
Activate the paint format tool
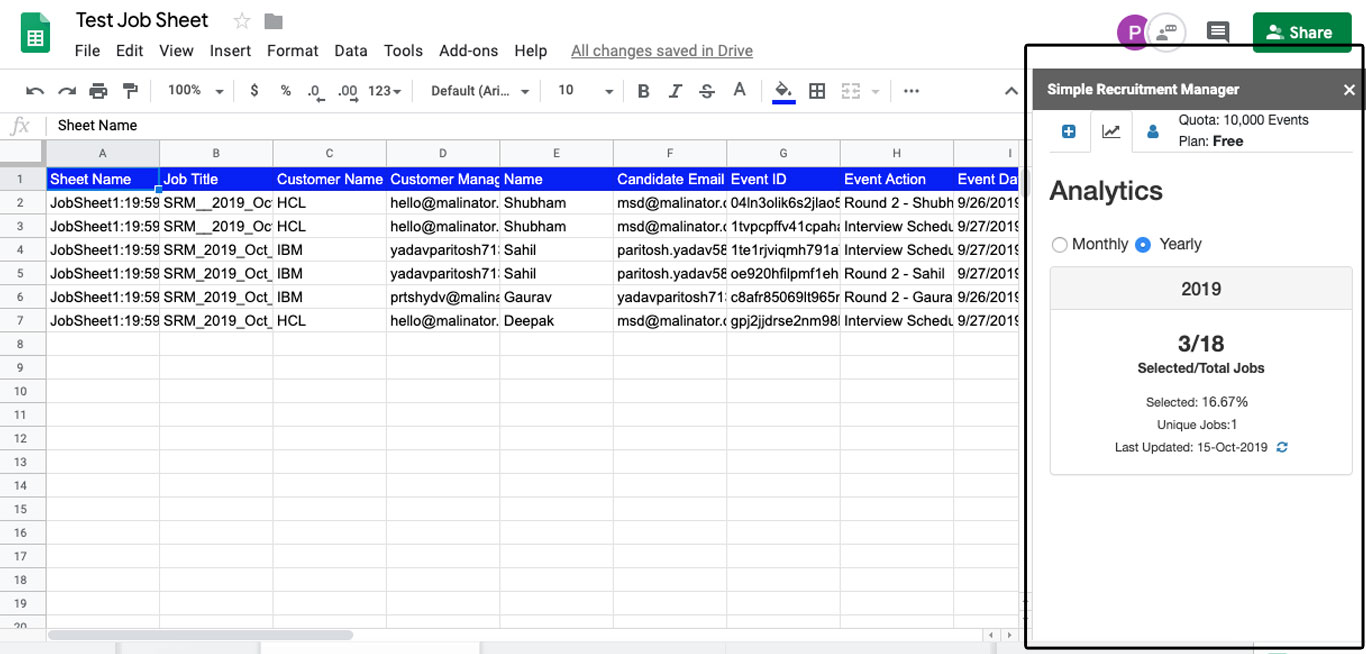click(130, 91)
